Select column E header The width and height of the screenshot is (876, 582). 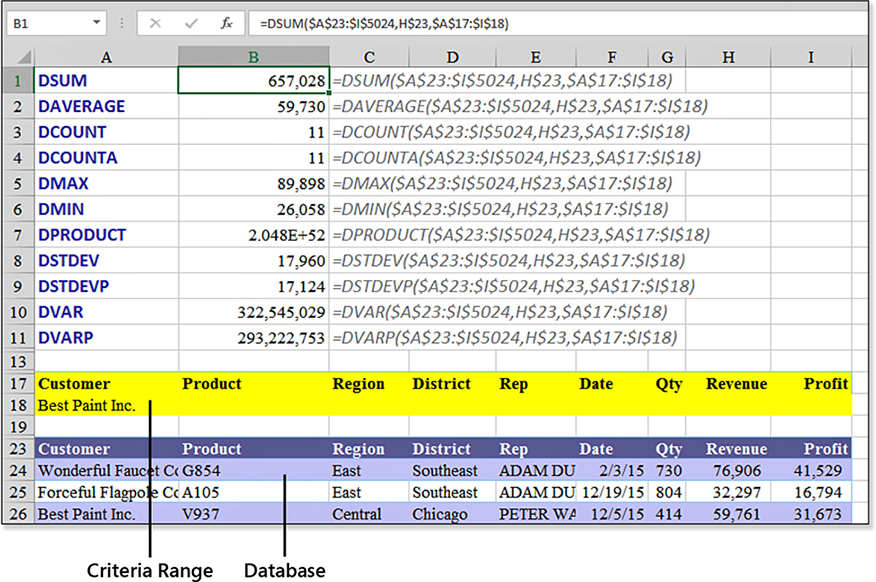[x=536, y=57]
